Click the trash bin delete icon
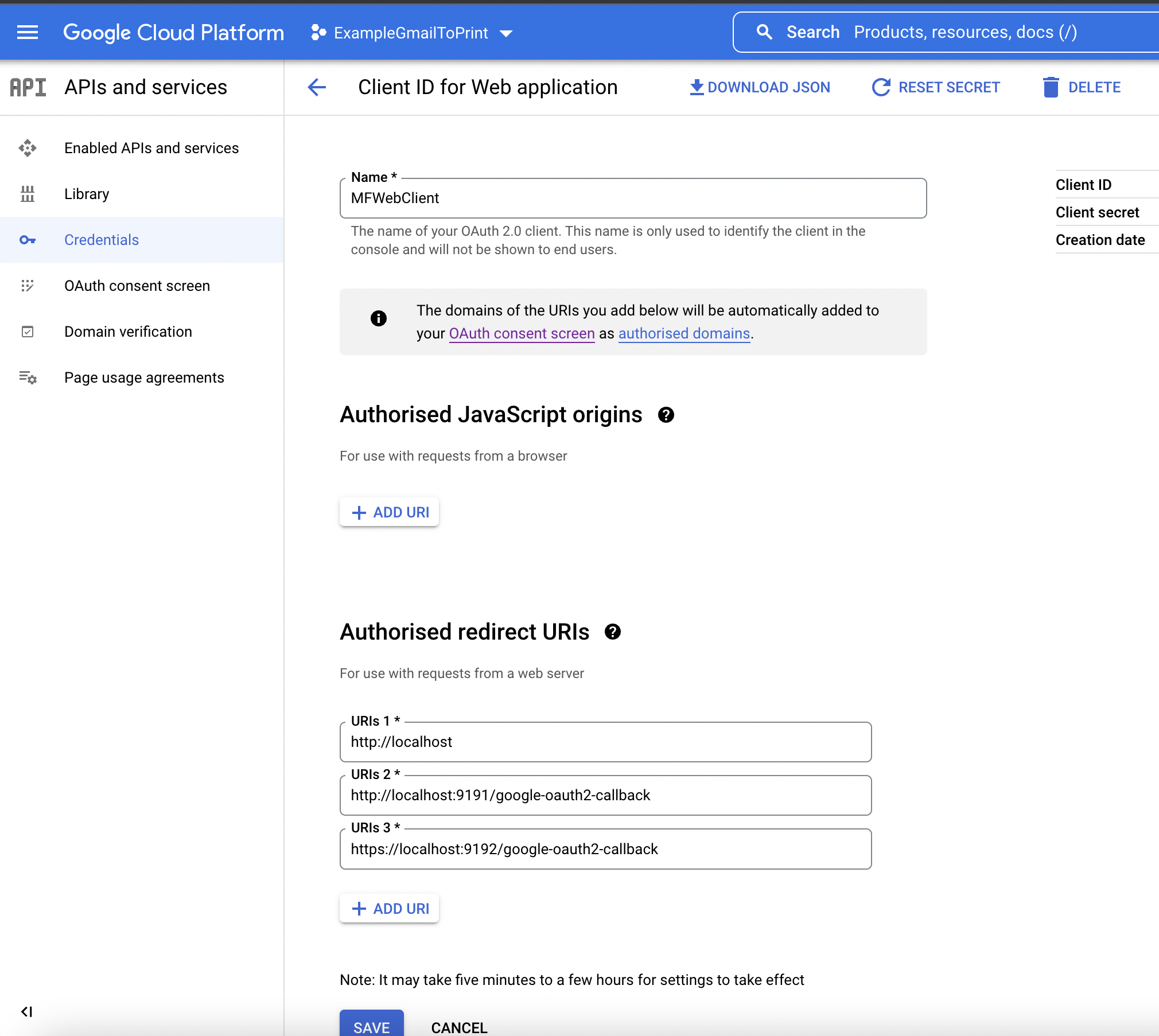The height and width of the screenshot is (1036, 1159). tap(1051, 87)
